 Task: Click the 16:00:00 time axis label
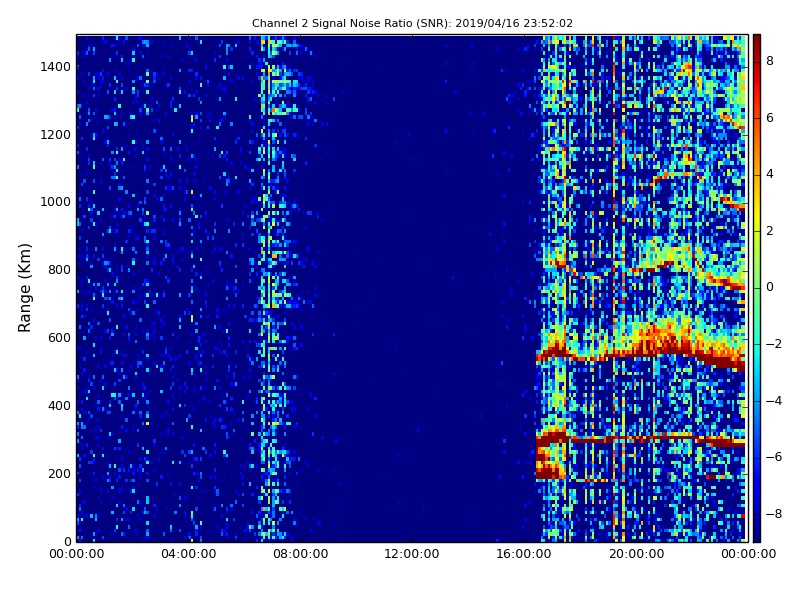(524, 554)
